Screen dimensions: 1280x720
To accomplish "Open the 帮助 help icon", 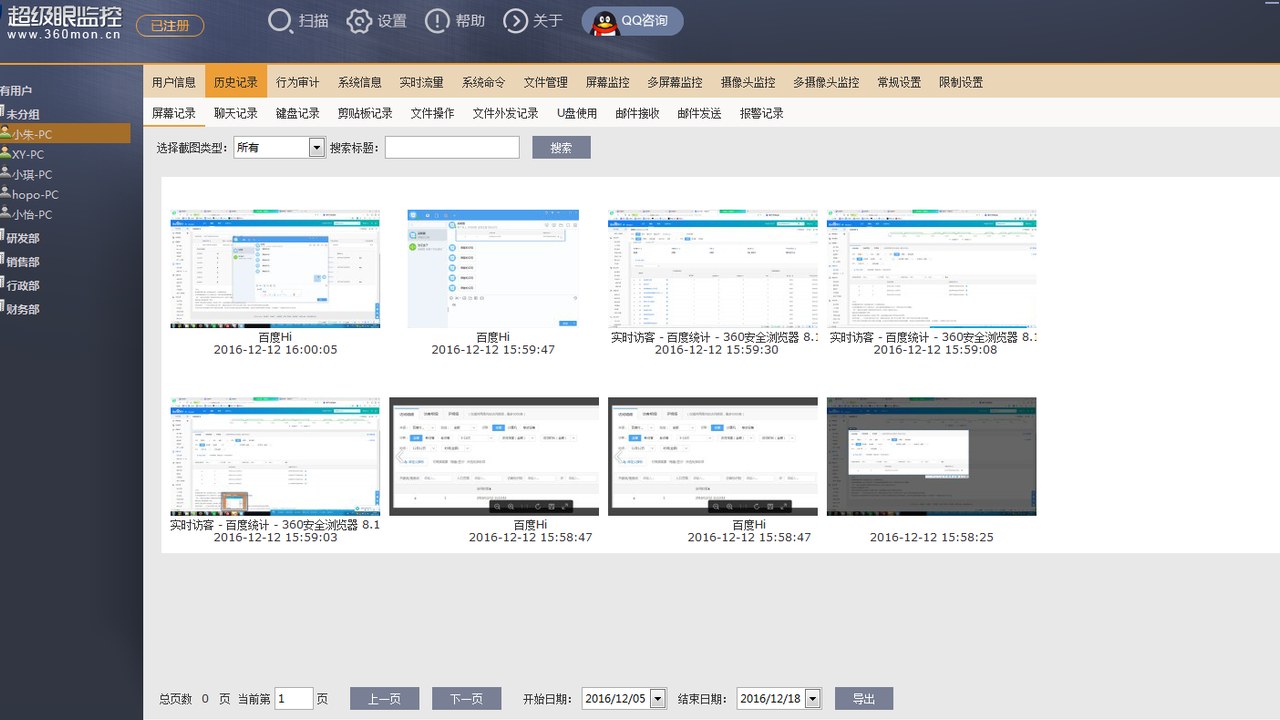I will 437,21.
